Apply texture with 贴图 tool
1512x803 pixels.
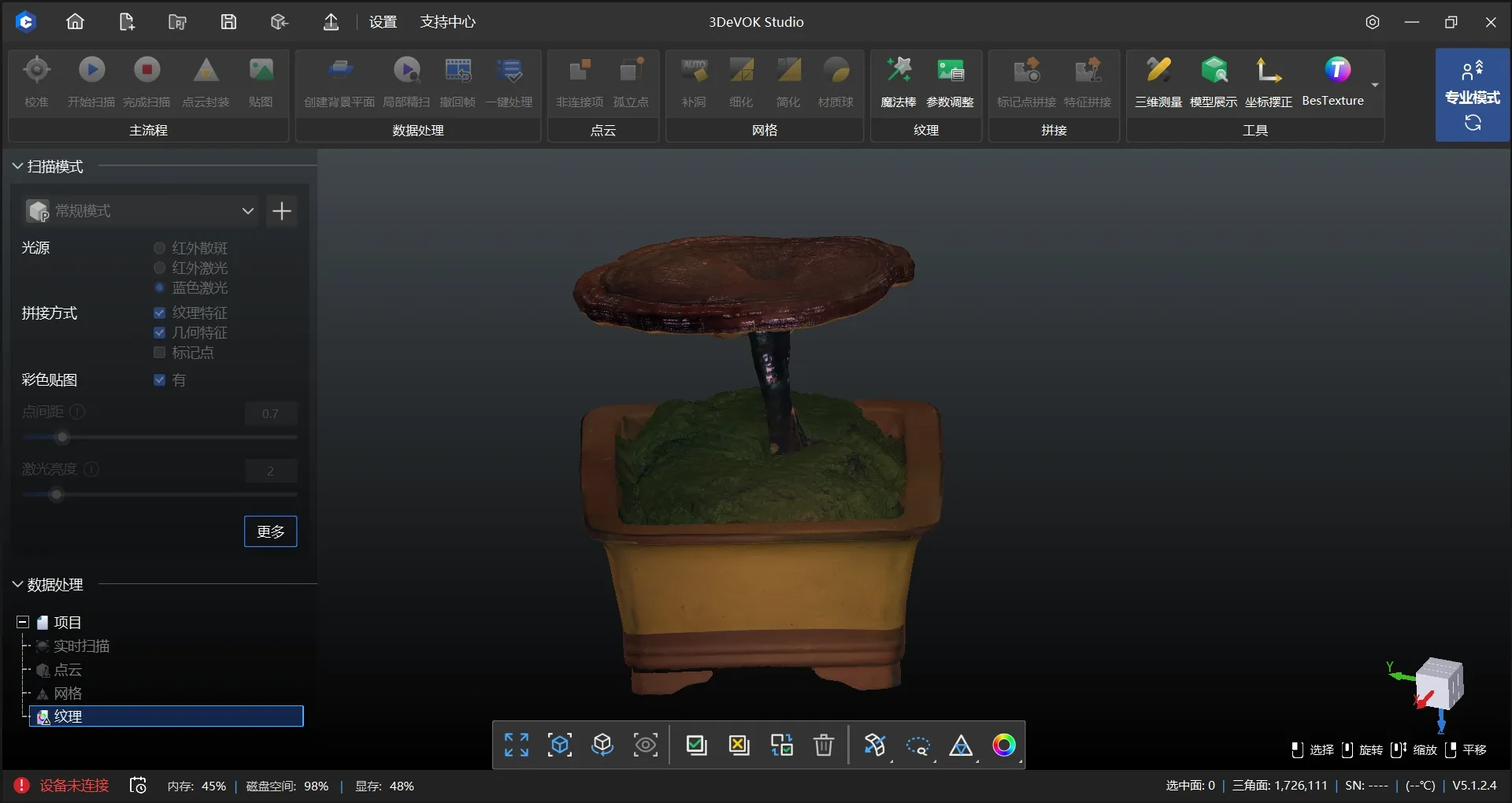pos(261,82)
